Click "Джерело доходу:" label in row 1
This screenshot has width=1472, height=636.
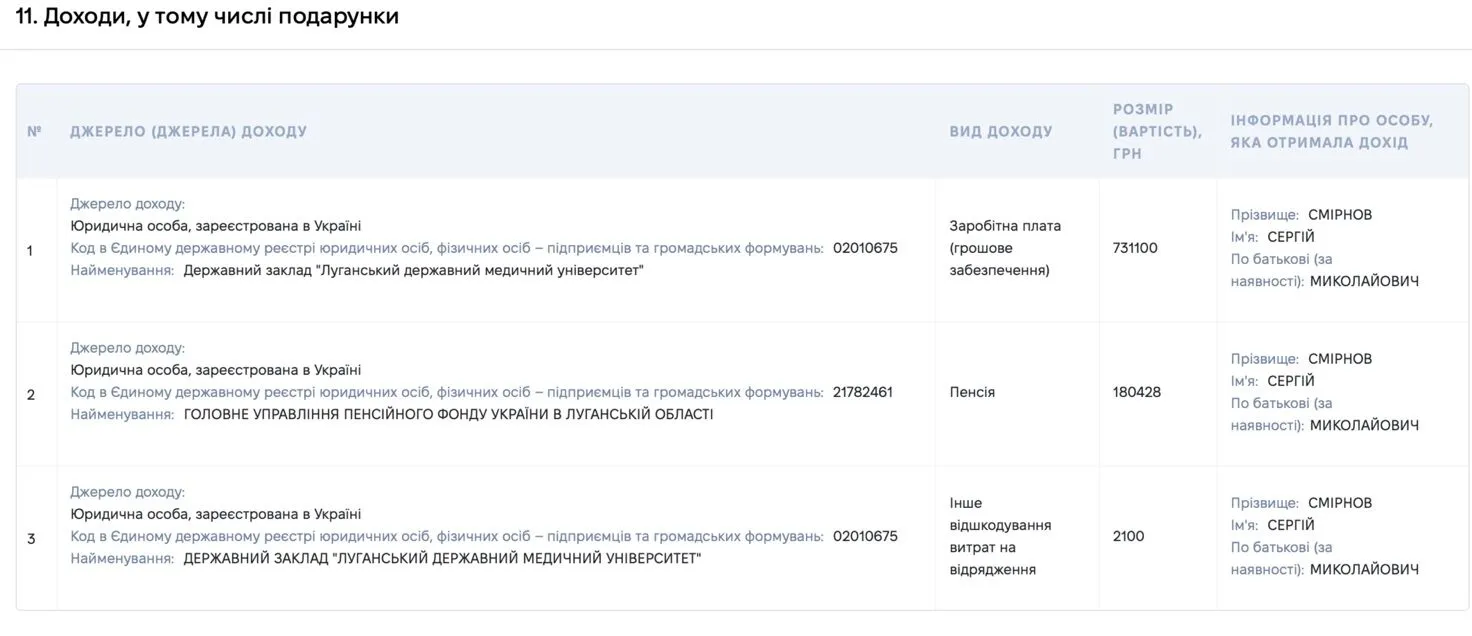(x=128, y=204)
